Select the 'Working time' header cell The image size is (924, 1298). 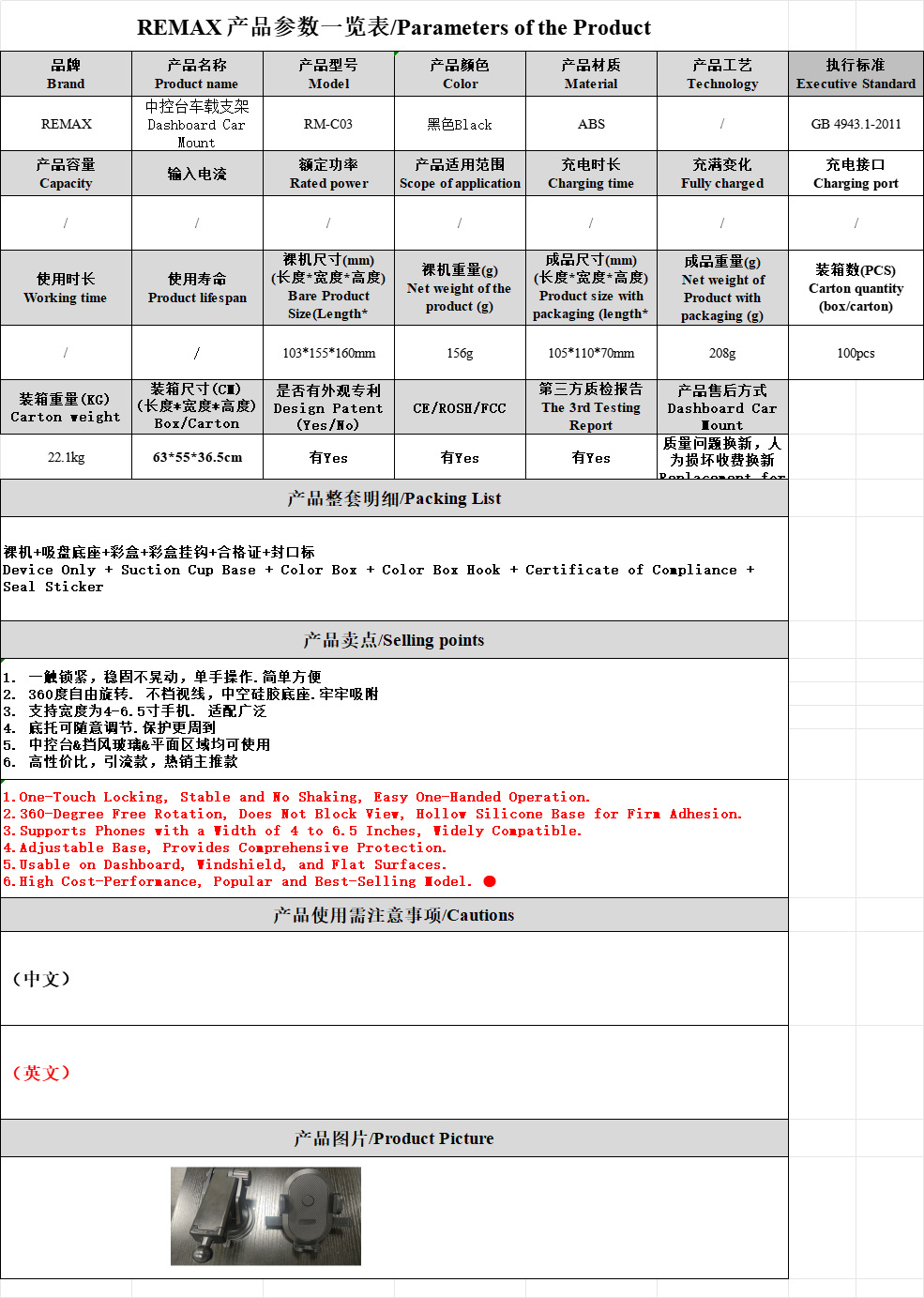click(x=66, y=288)
